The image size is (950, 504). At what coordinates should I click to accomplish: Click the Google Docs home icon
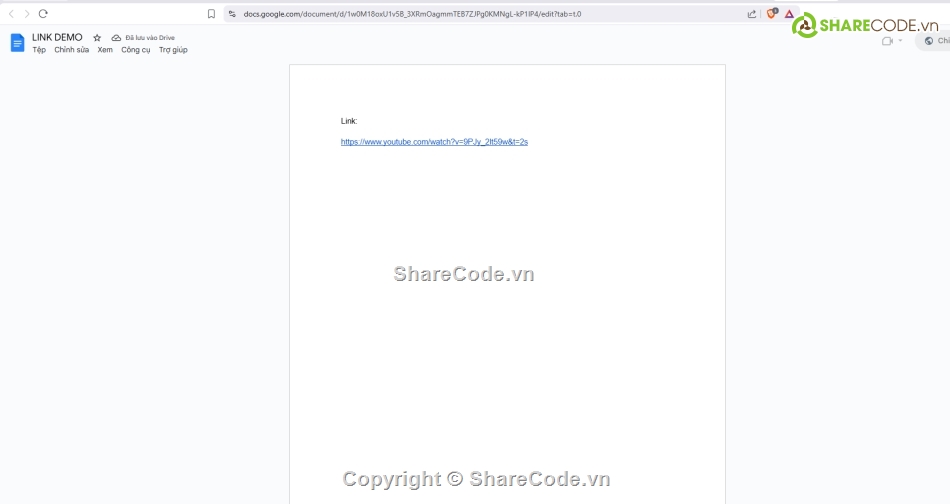17,43
